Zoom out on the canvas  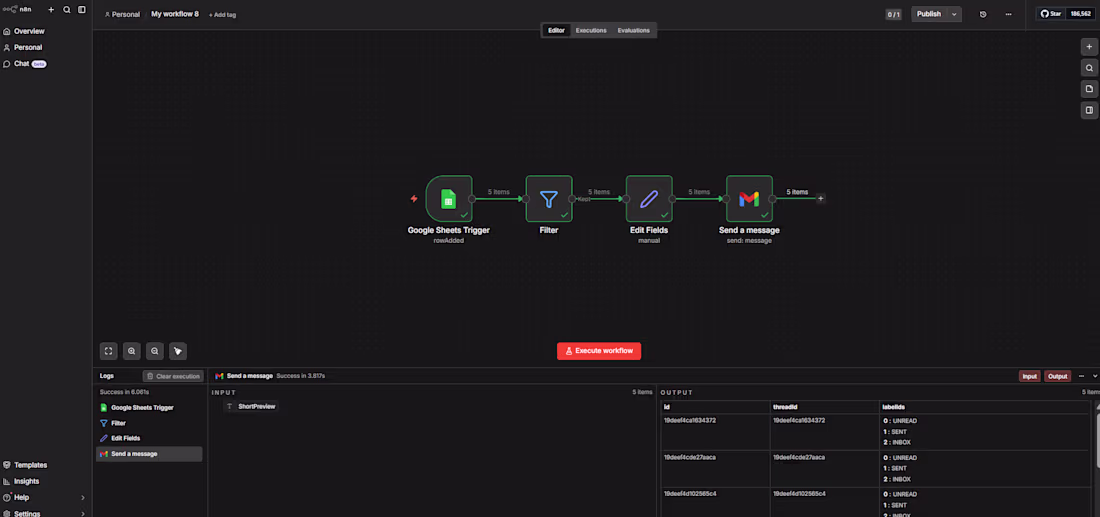pyautogui.click(x=155, y=351)
